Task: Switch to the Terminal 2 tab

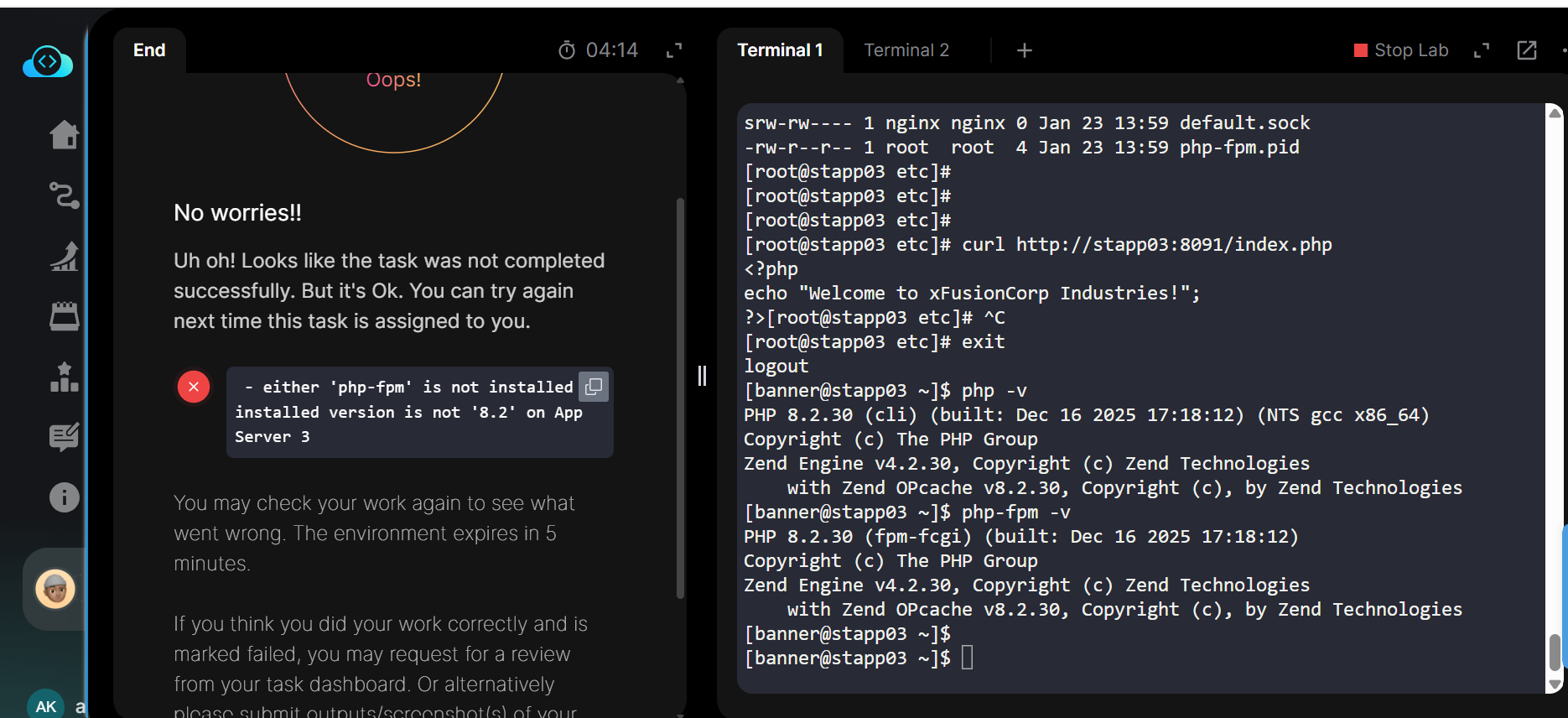Action: click(x=906, y=50)
